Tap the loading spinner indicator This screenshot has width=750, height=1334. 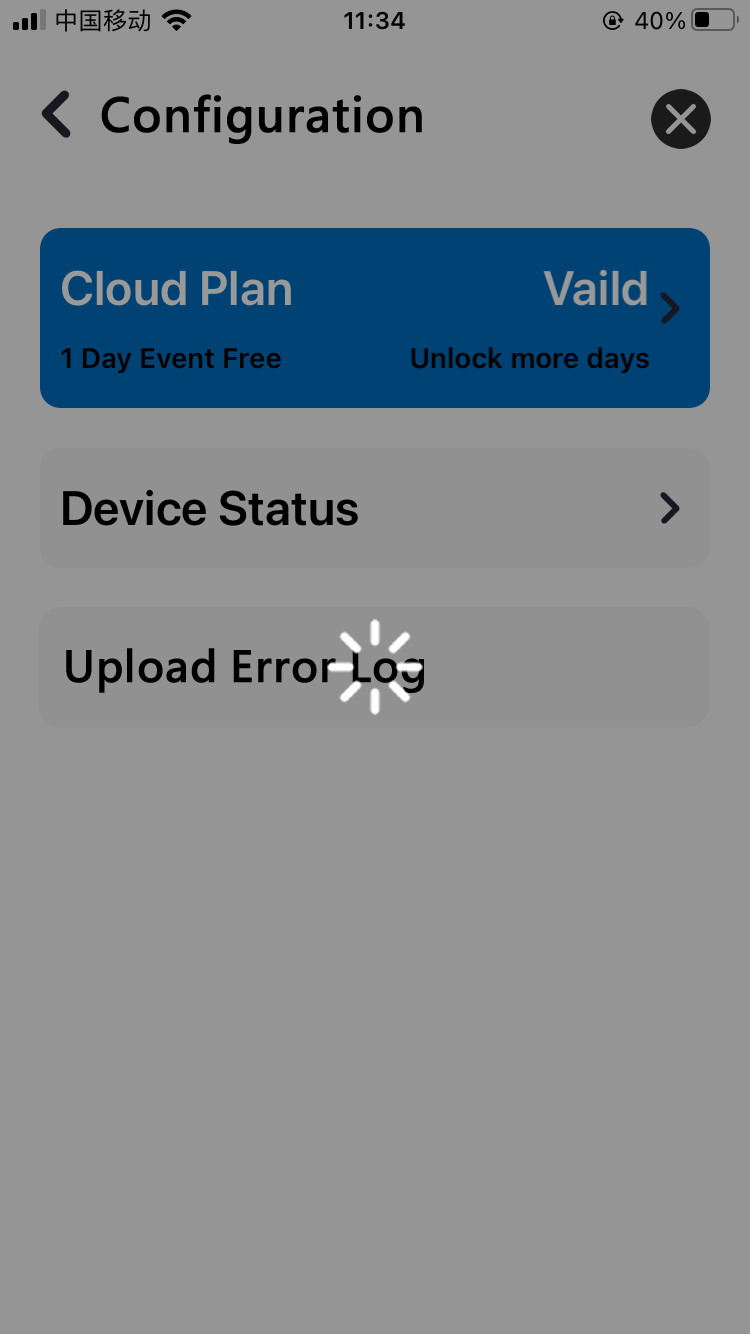pos(375,667)
